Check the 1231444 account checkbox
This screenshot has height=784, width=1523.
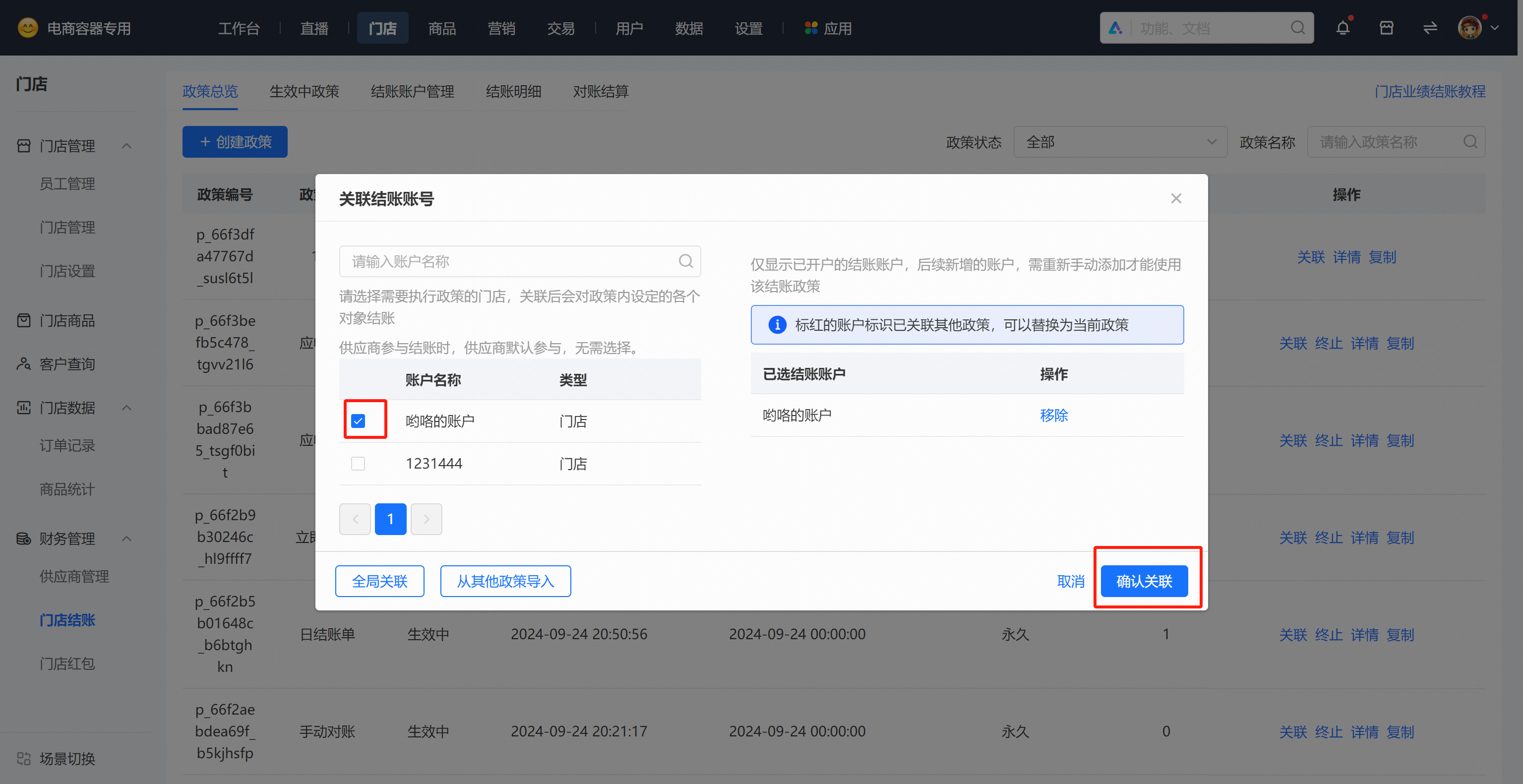pos(358,463)
